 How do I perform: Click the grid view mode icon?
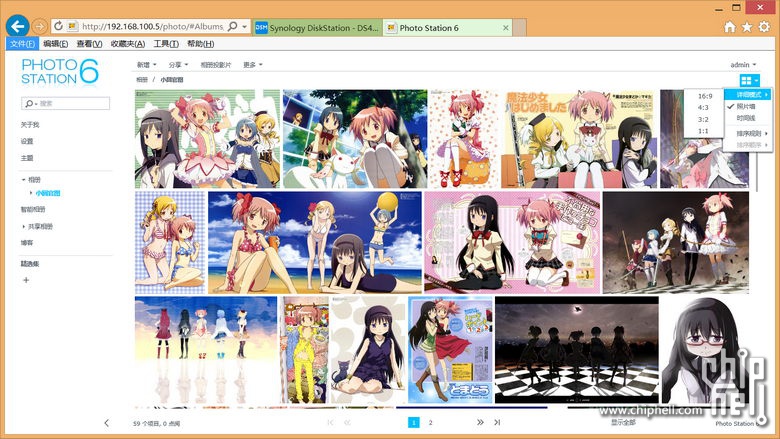click(749, 80)
